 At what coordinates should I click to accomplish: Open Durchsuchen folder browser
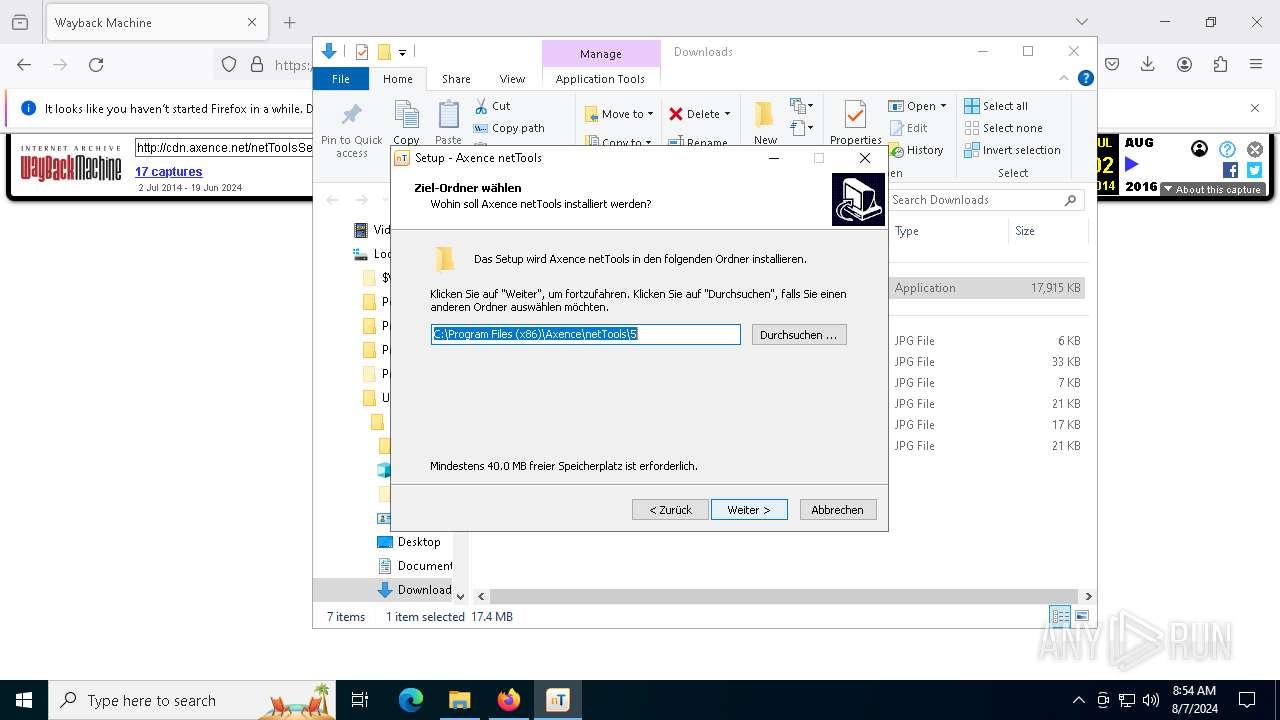[x=799, y=335]
